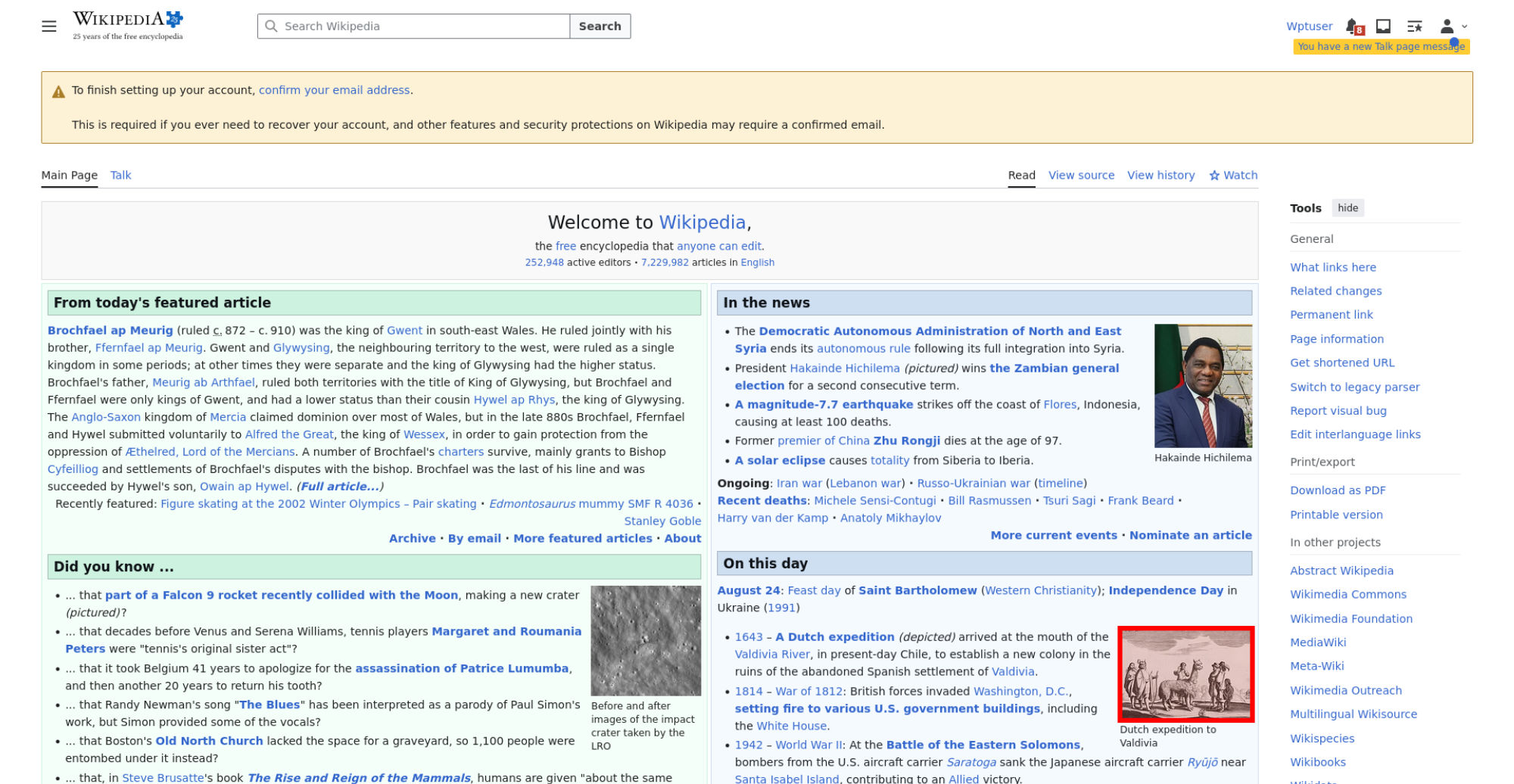This screenshot has width=1514, height=784.
Task: Select the Read tab
Action: [1021, 176]
